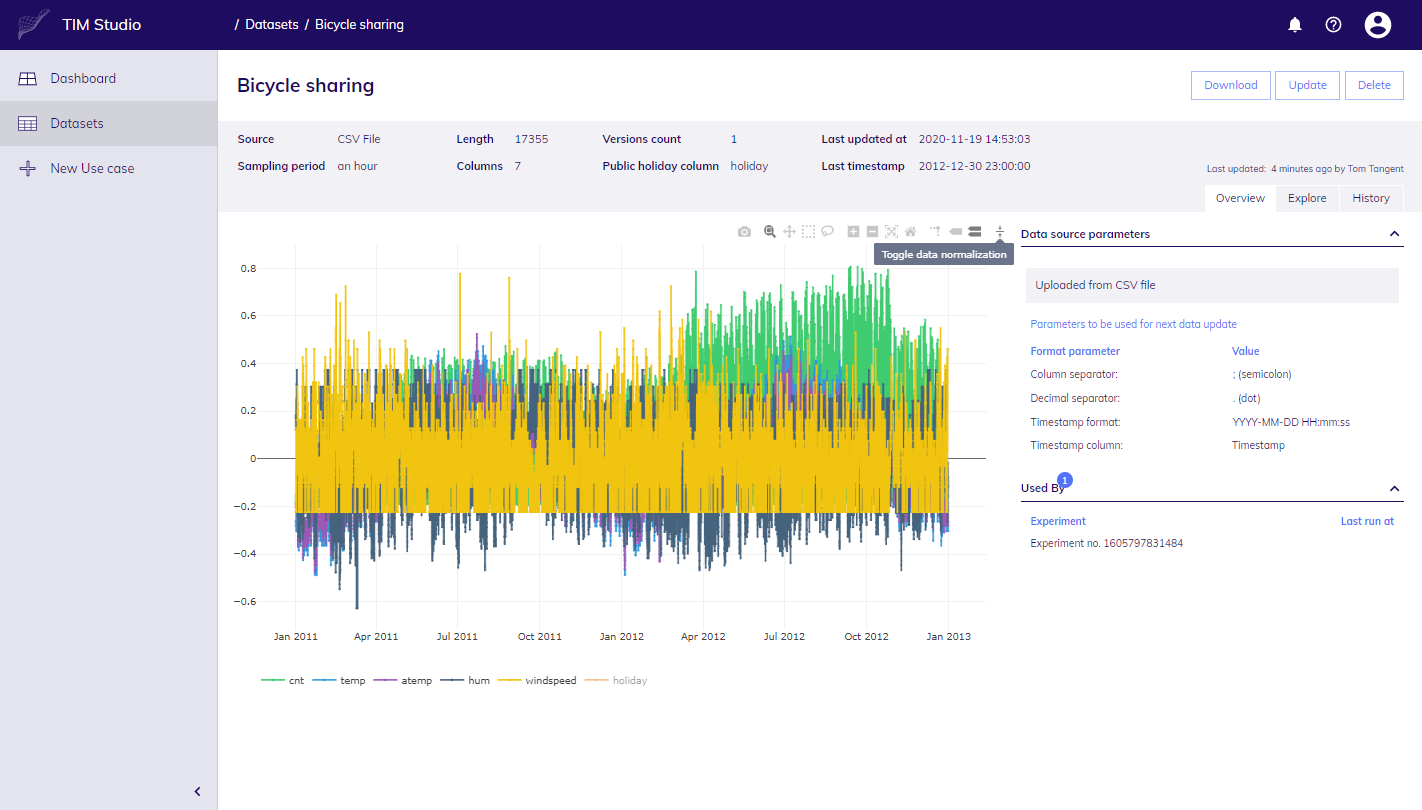Click the YYYY-MM-DD HH:mm:ss timestamp format value

tap(1291, 422)
